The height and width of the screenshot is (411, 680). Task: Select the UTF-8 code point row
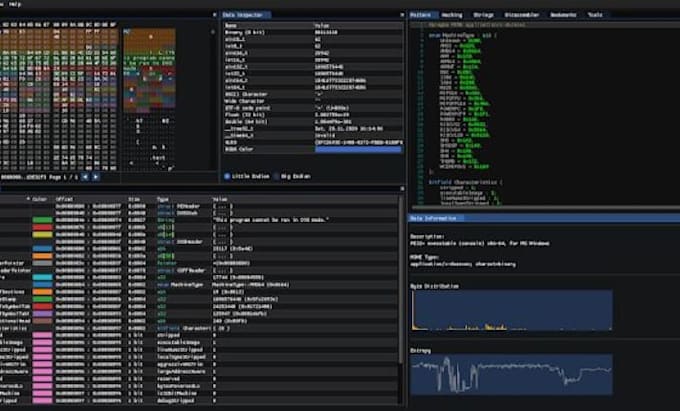click(313, 108)
